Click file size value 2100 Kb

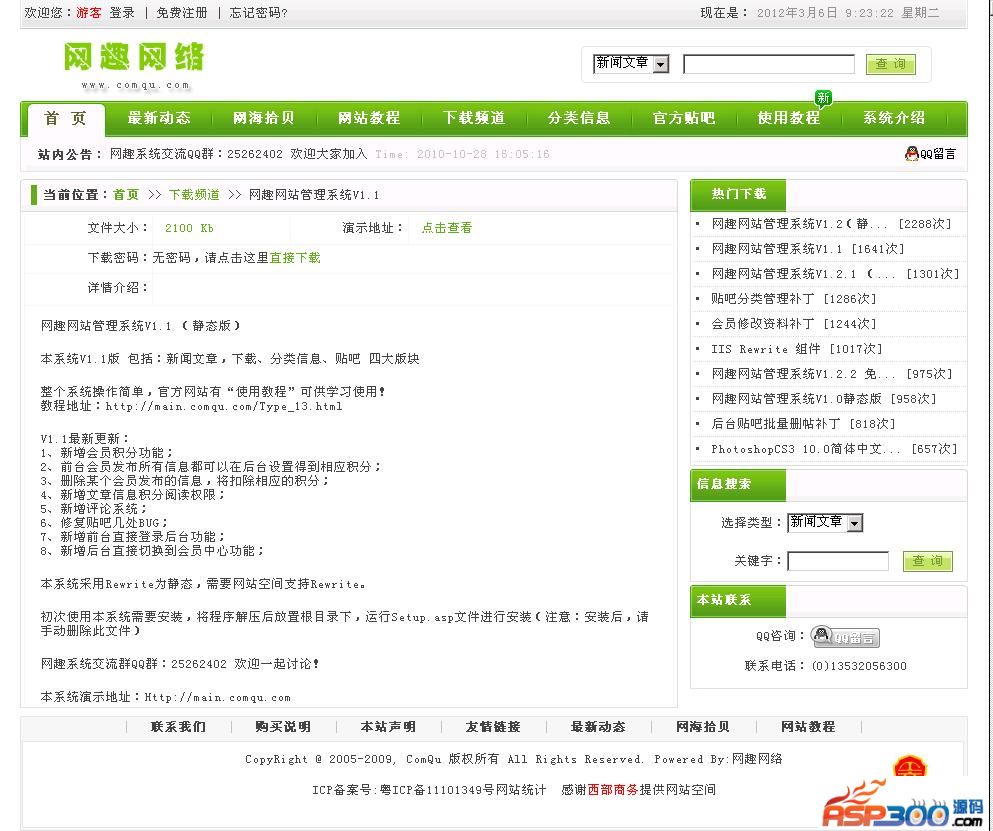tap(189, 228)
